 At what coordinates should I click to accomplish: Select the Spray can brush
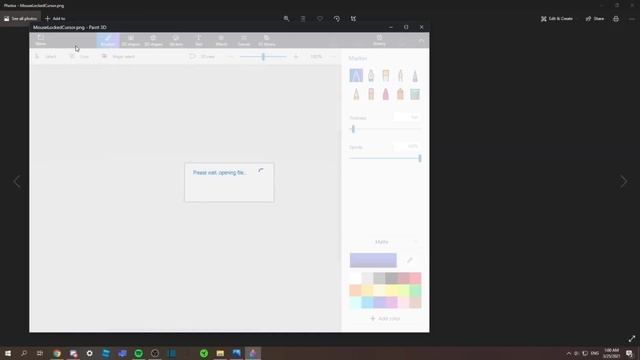(400, 94)
